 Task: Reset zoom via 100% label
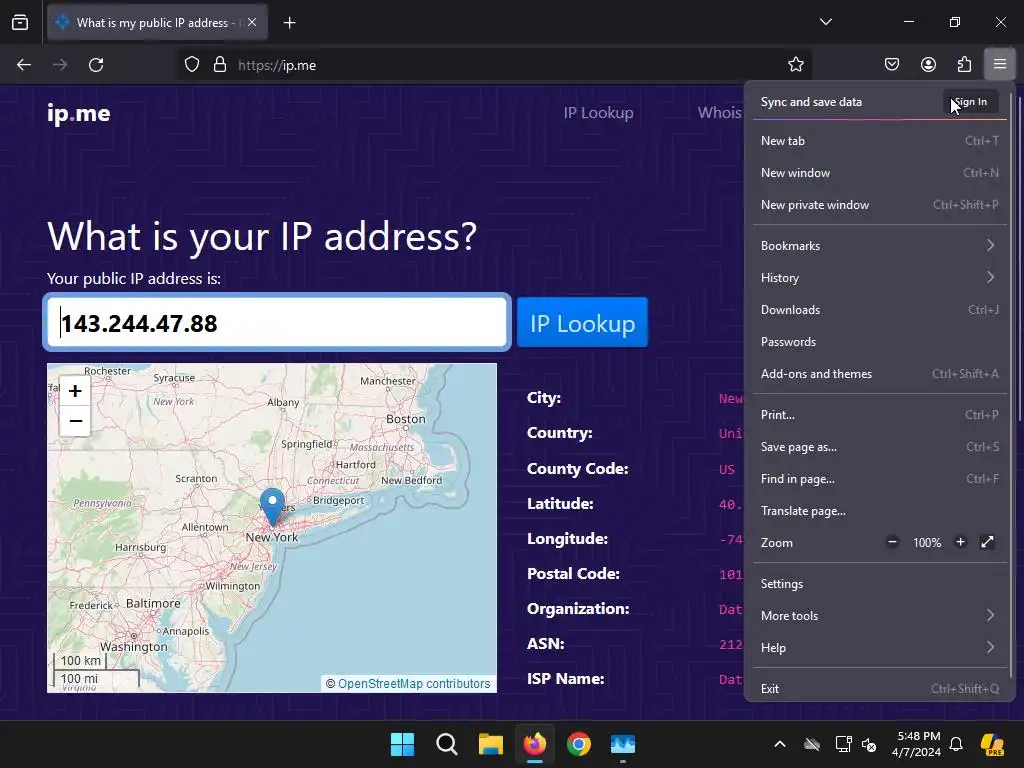[x=927, y=543]
